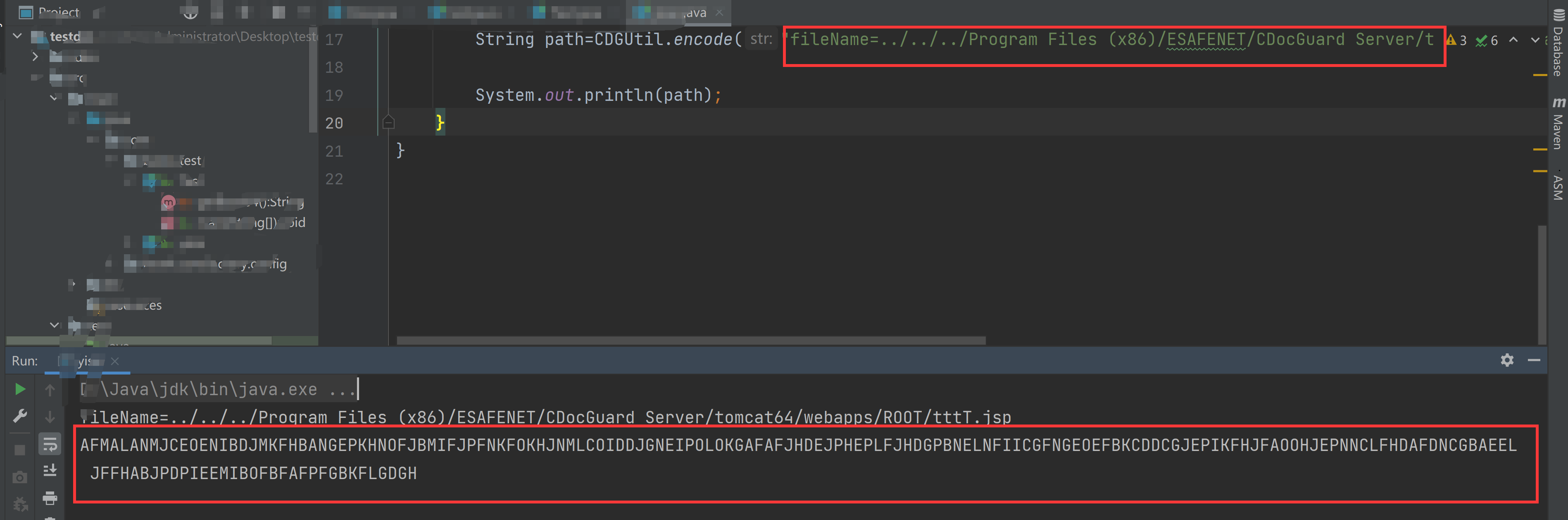Collapse the expanded folder below src row

pyautogui.click(x=54, y=98)
